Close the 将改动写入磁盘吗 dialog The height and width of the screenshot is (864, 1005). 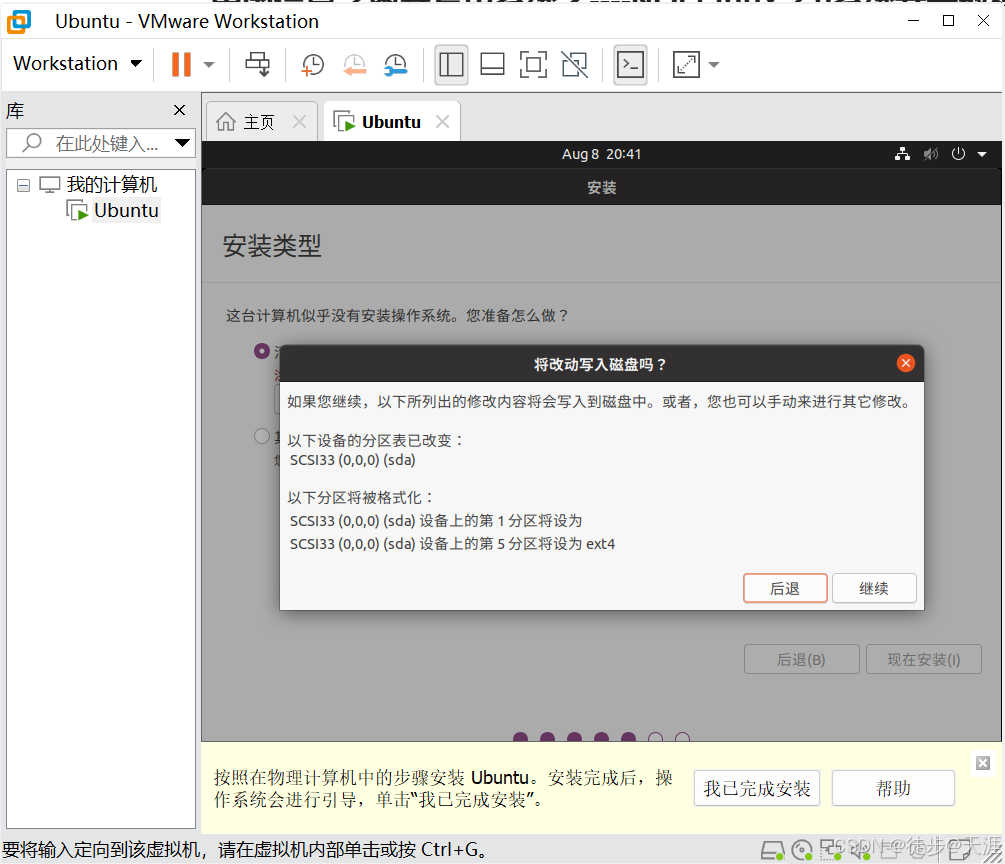[x=906, y=363]
